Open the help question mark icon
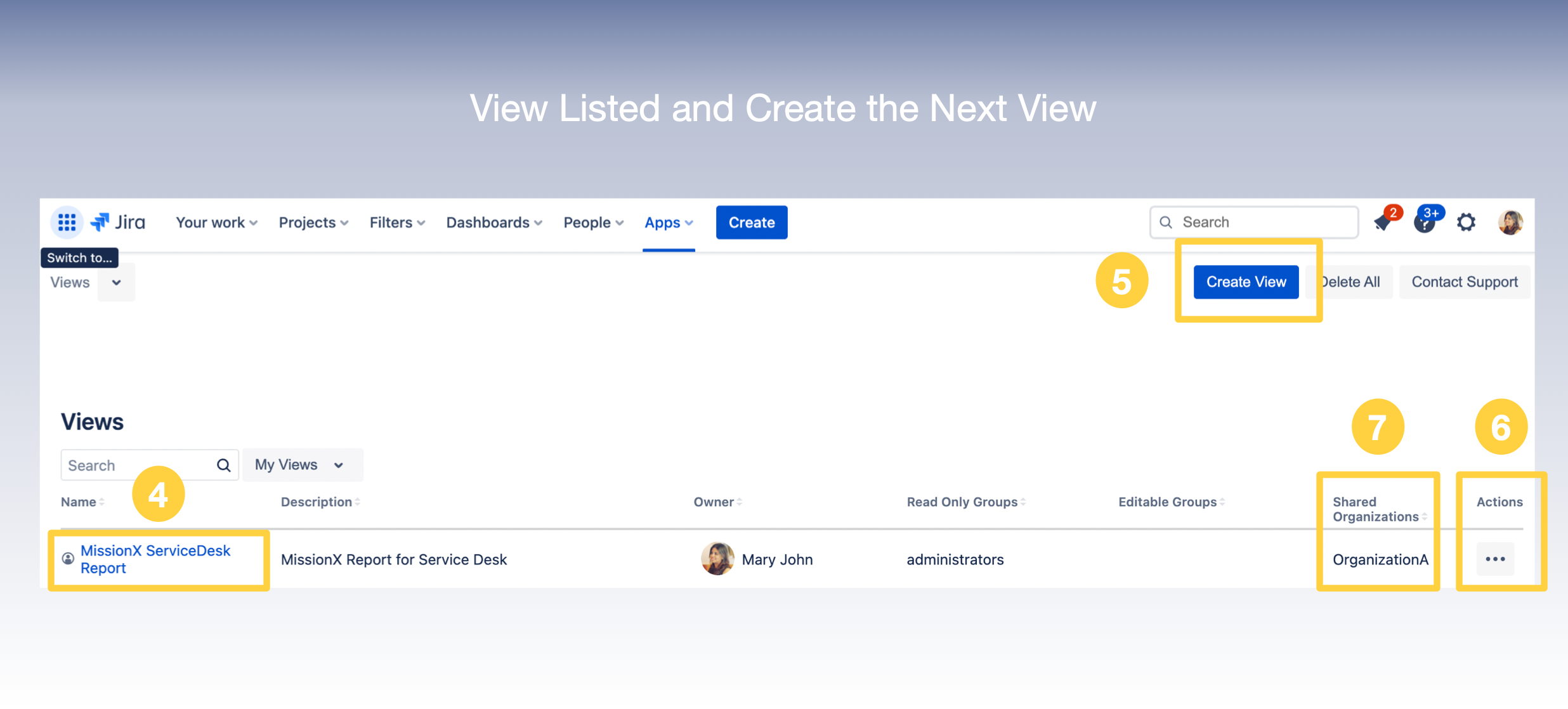 coord(1425,223)
